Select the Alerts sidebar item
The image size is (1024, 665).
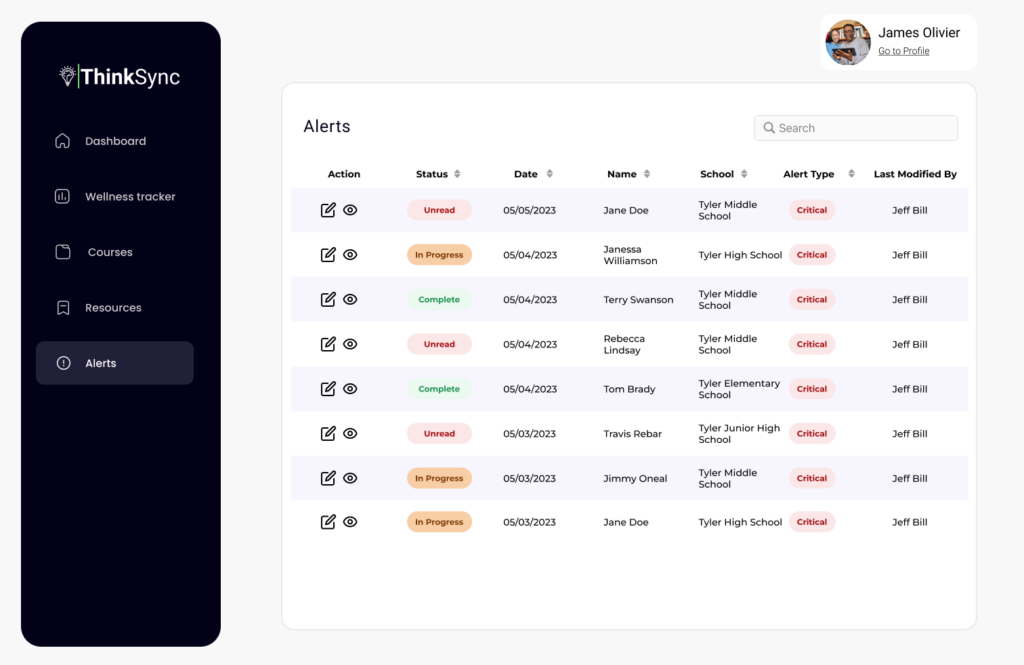tap(114, 363)
